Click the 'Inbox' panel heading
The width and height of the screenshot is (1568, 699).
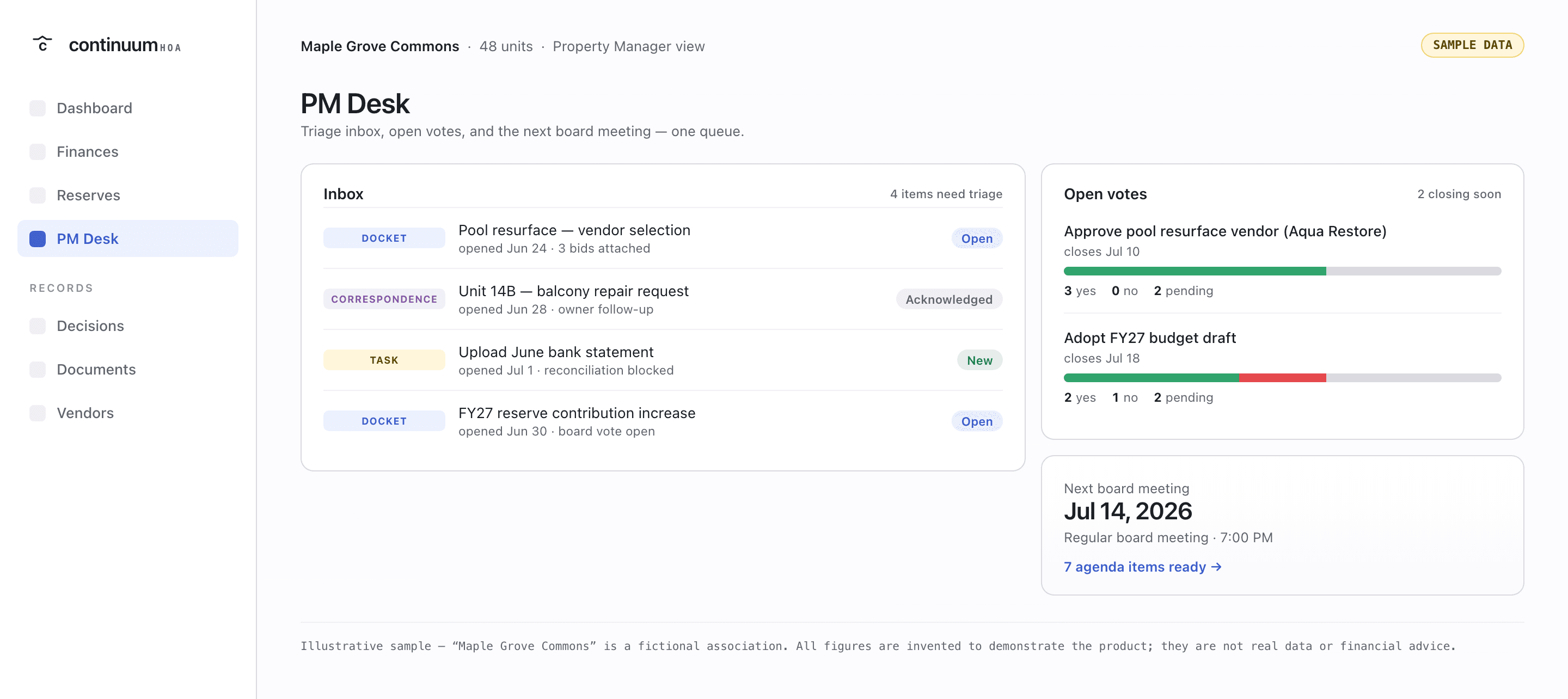click(x=342, y=194)
